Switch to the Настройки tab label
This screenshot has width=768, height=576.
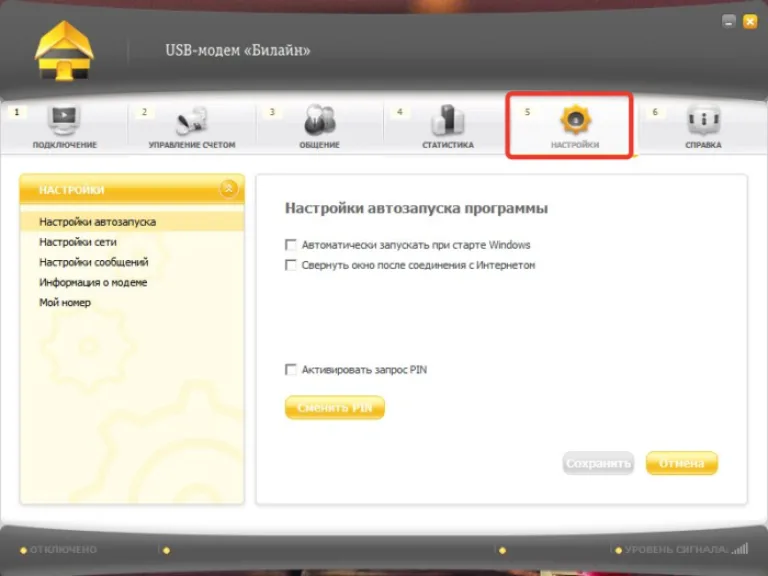pyautogui.click(x=575, y=145)
